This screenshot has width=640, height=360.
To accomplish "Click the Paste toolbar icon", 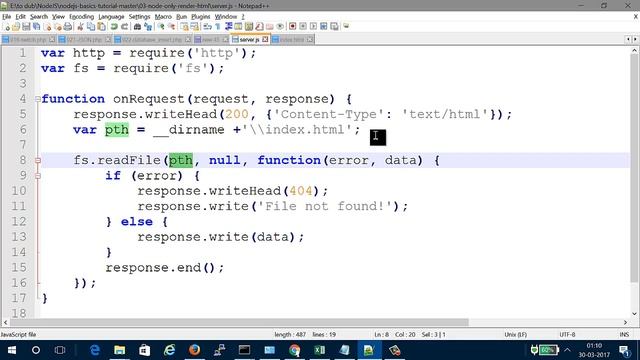I will tap(101, 27).
